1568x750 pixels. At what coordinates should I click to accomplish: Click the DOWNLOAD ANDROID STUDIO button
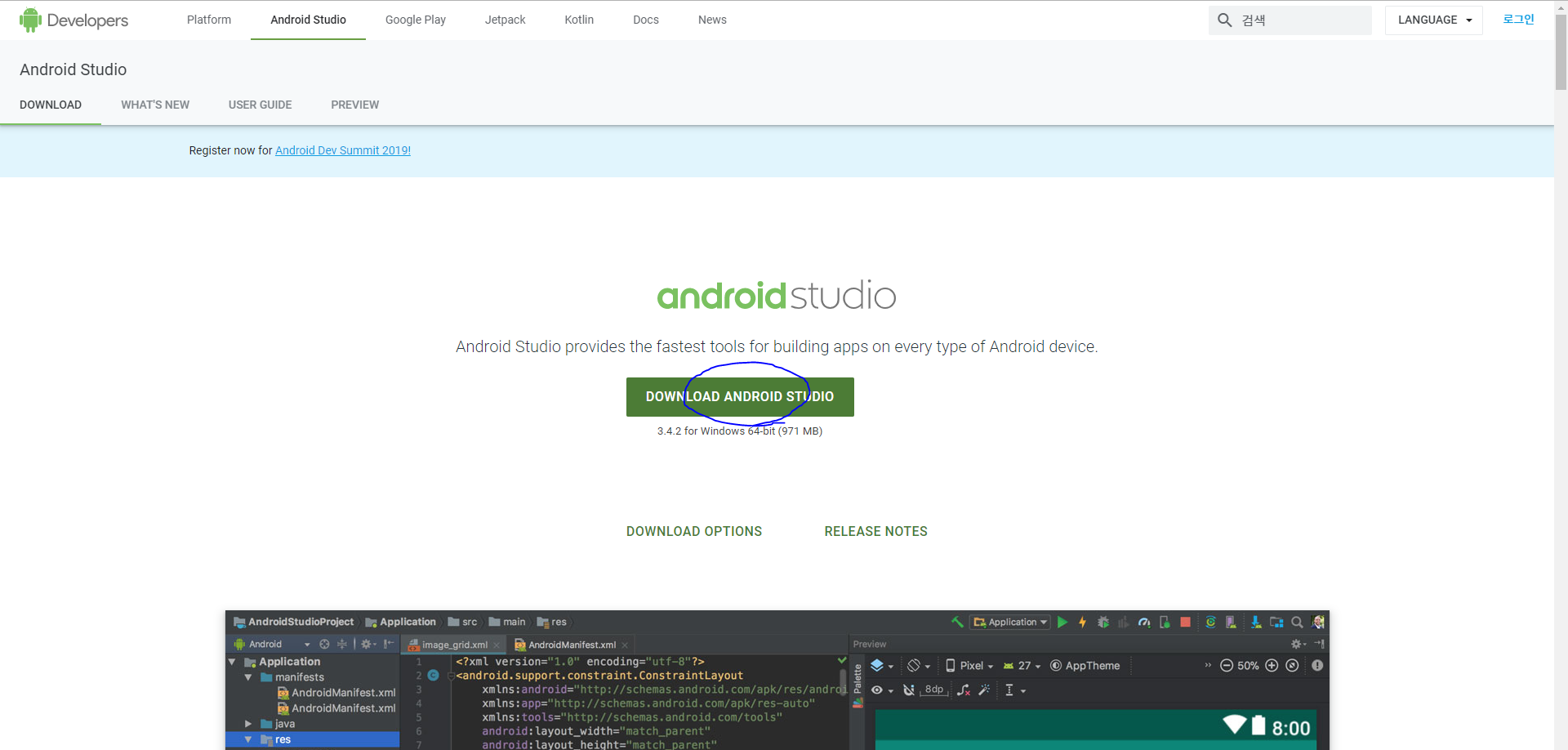(x=740, y=397)
